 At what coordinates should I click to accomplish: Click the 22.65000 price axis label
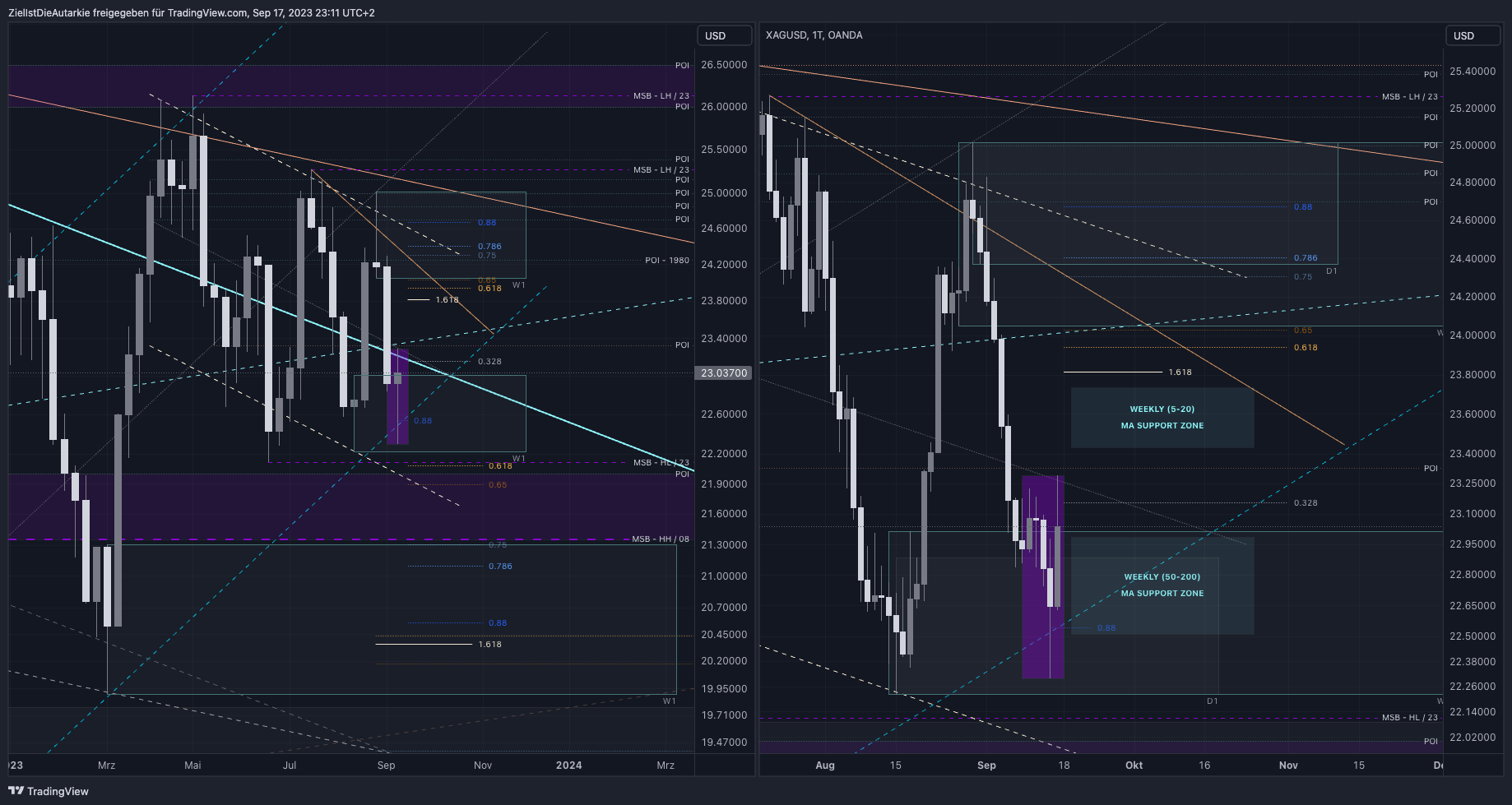tap(1473, 606)
